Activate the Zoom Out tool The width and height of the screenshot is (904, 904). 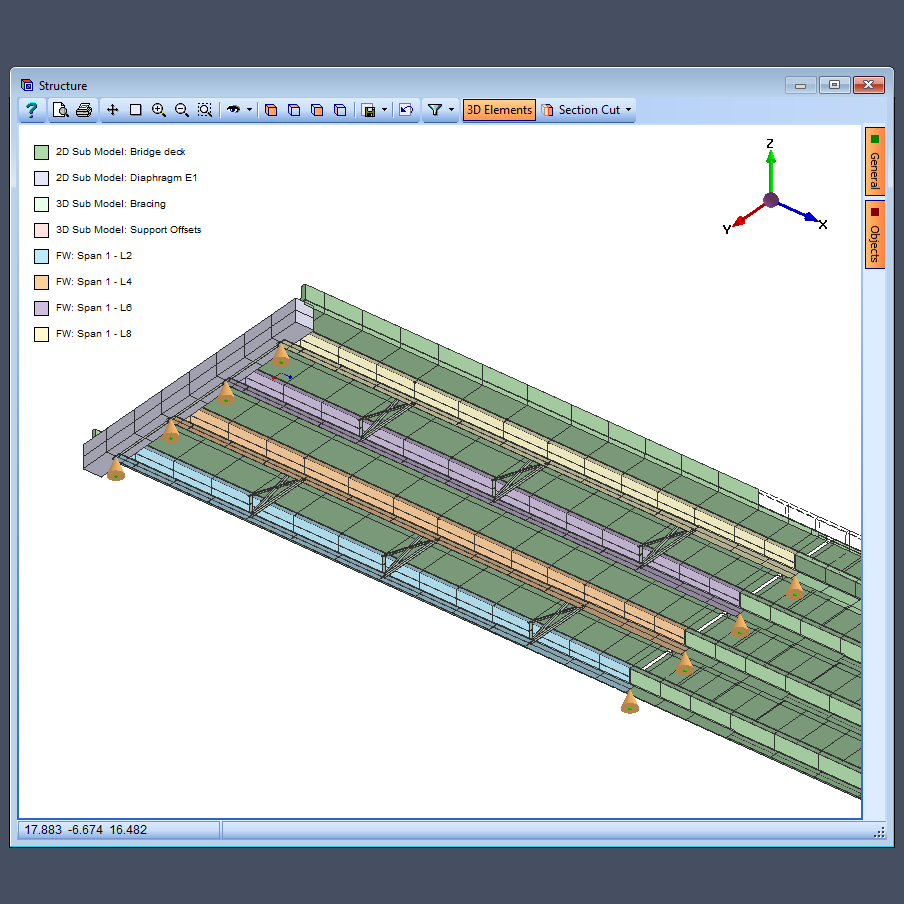pyautogui.click(x=182, y=110)
